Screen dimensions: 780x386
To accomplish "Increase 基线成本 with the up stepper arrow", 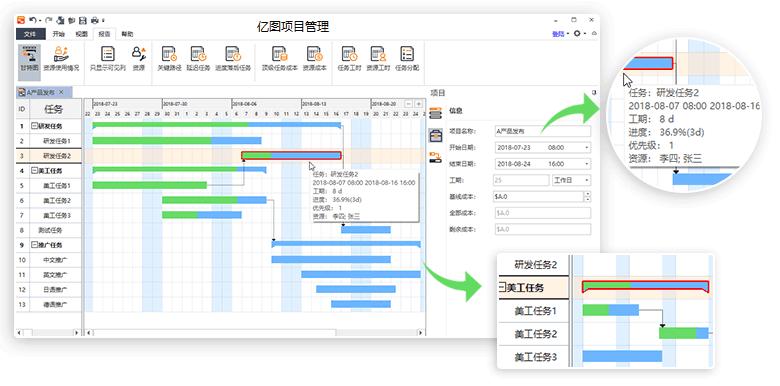I will click(x=587, y=193).
